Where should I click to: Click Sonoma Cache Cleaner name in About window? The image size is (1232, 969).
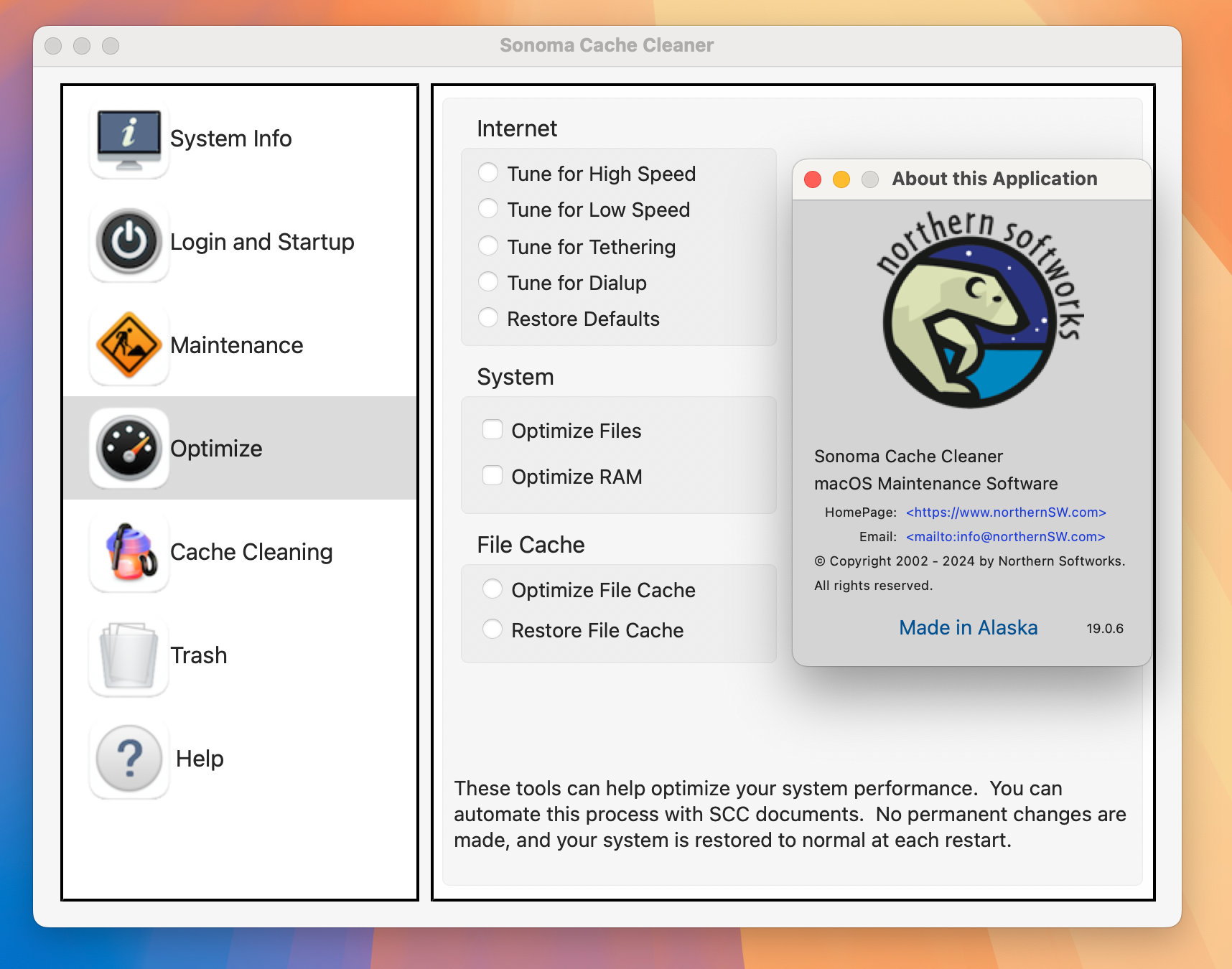(x=908, y=457)
